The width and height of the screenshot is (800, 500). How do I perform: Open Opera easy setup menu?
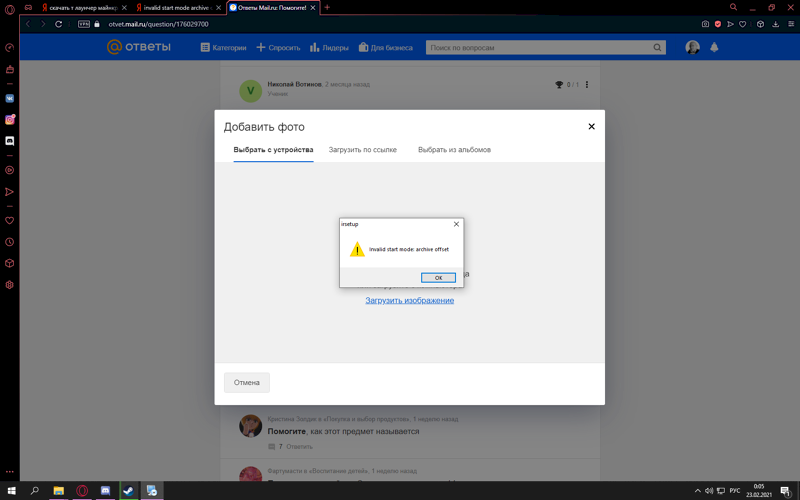tap(790, 24)
